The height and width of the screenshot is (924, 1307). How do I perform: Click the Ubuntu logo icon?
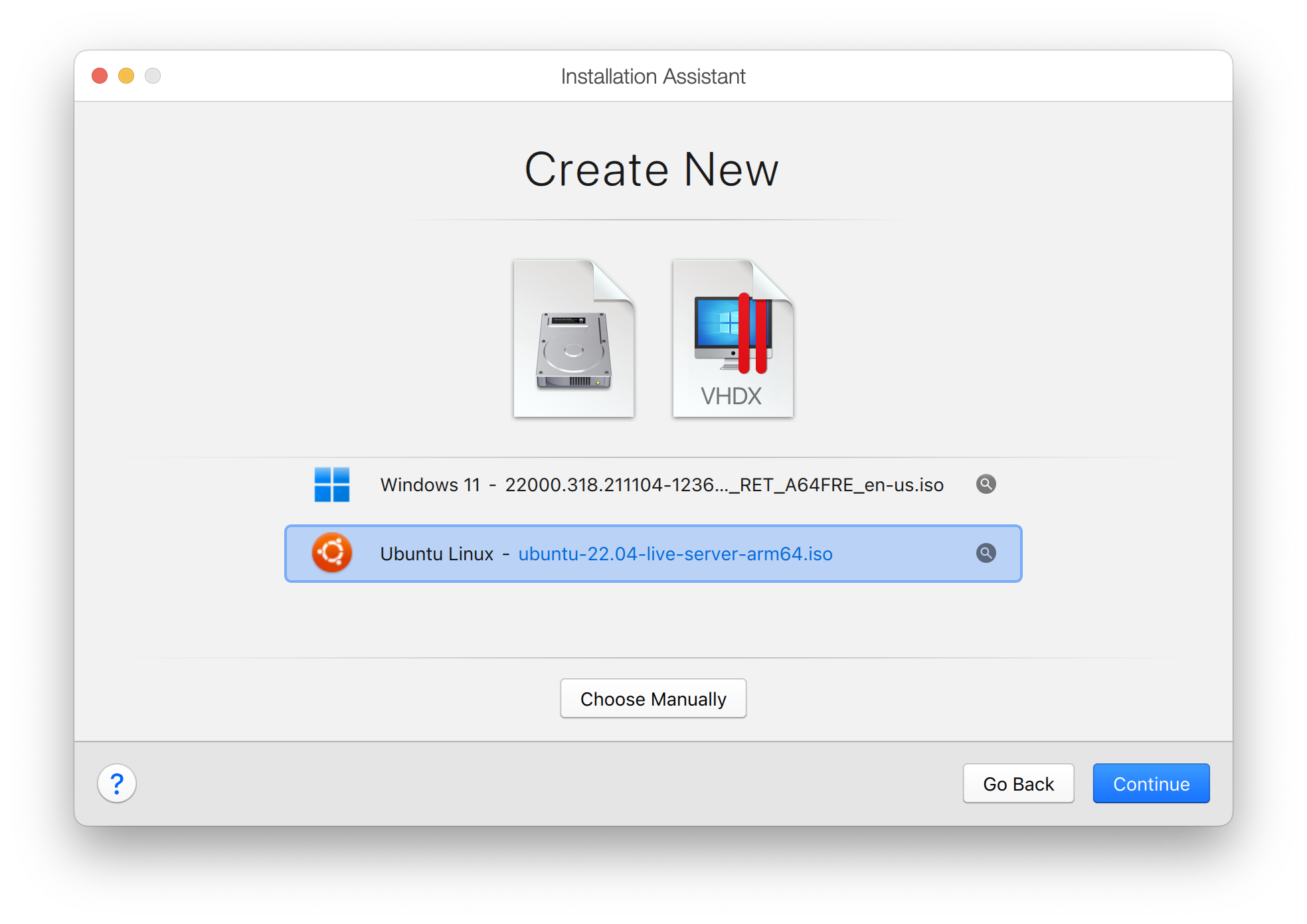[x=331, y=553]
